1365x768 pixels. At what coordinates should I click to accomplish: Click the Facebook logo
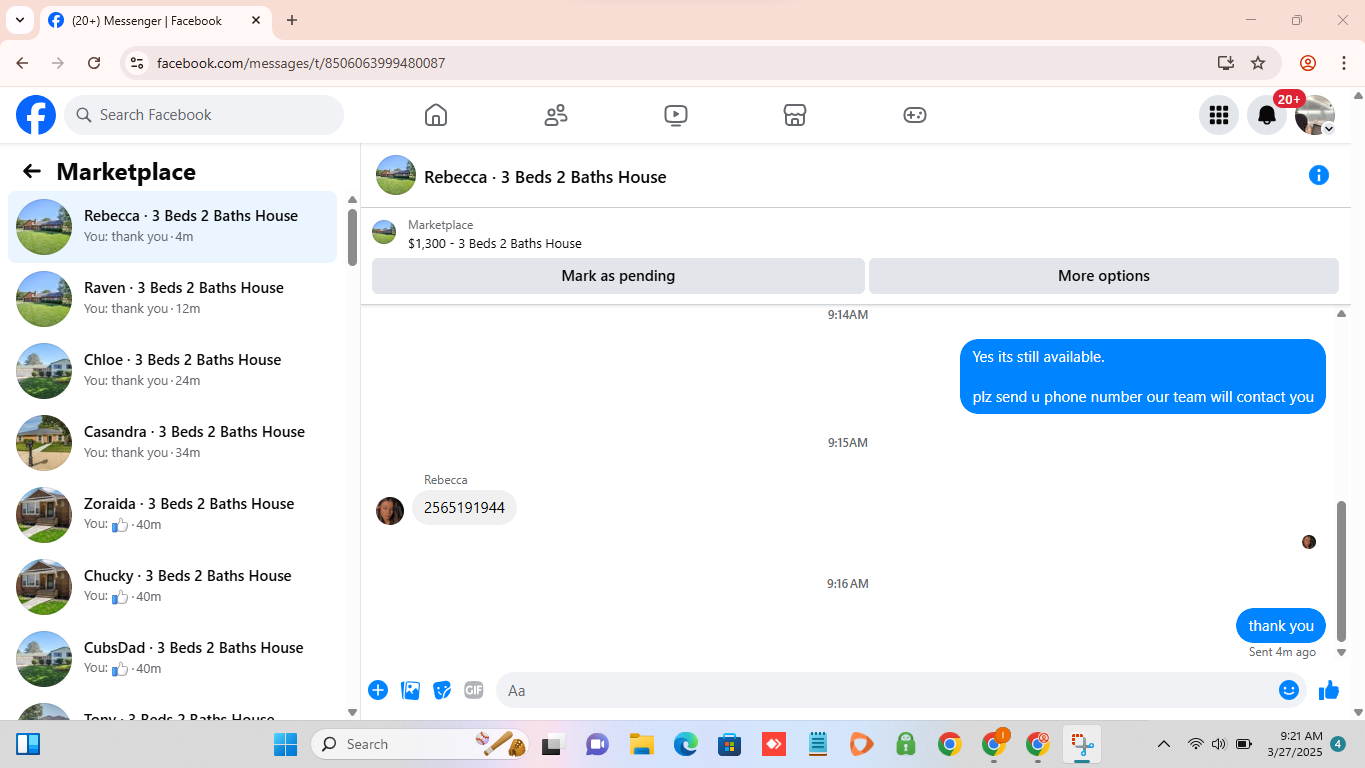point(36,115)
